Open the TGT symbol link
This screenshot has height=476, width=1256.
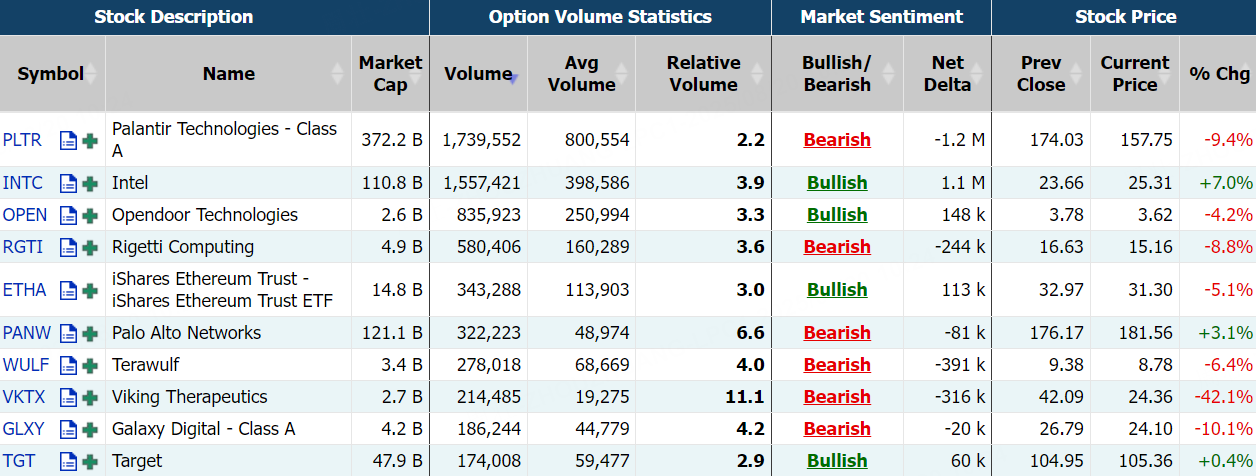[x=18, y=461]
